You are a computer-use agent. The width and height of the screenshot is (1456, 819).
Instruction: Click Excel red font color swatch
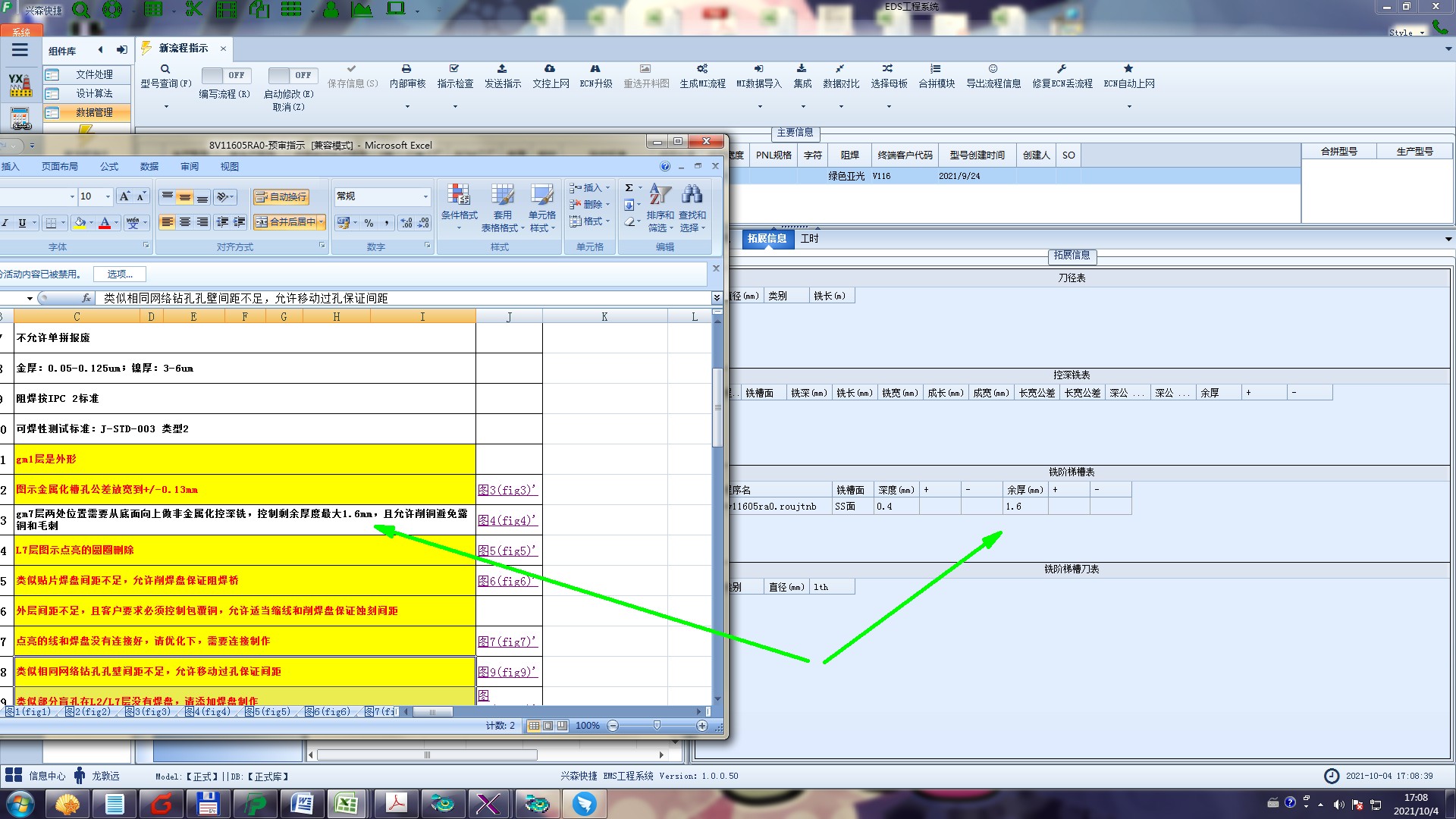point(105,223)
